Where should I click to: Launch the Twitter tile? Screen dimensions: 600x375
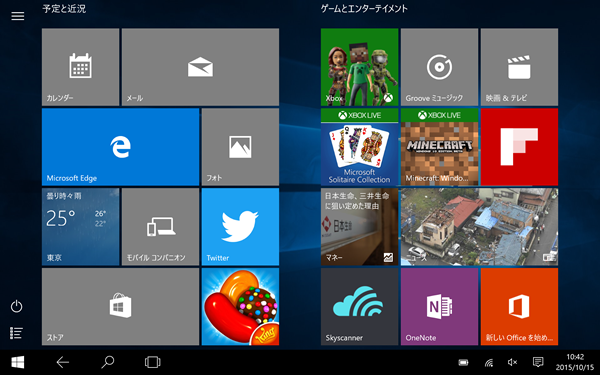[x=240, y=227]
